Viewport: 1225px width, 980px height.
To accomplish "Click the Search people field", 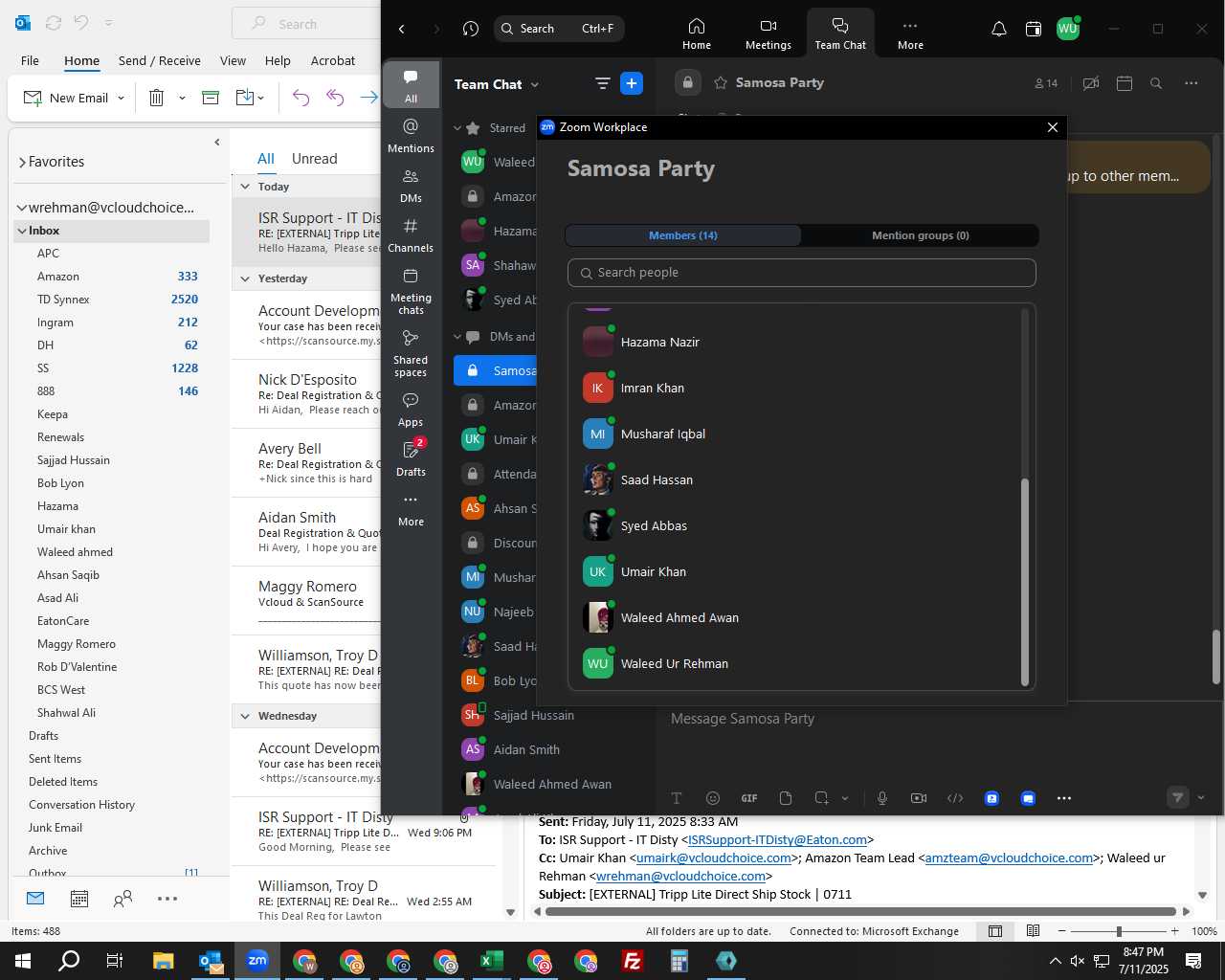I will pyautogui.click(x=802, y=273).
